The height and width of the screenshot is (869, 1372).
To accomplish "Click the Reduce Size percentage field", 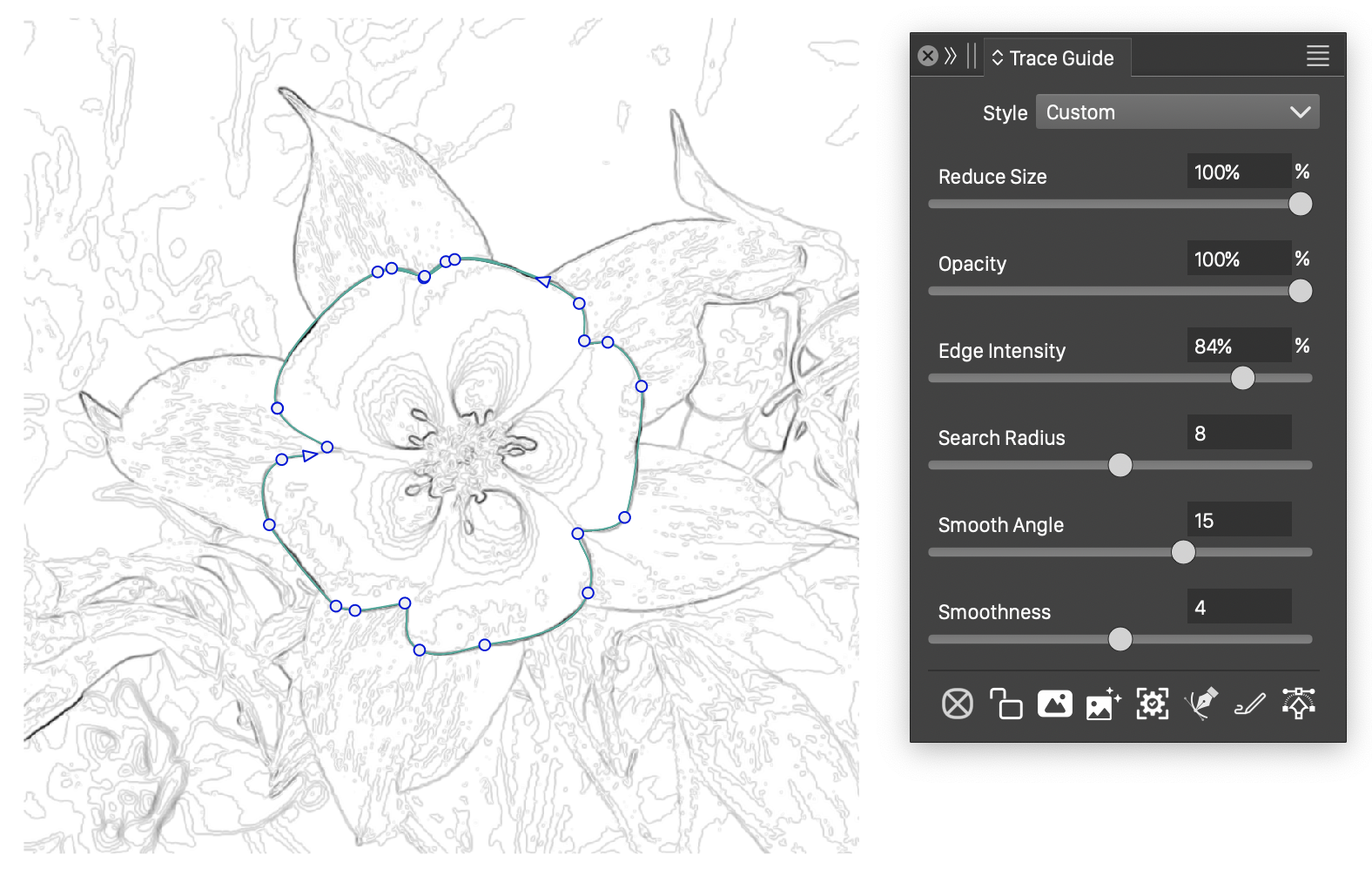I will [1238, 172].
